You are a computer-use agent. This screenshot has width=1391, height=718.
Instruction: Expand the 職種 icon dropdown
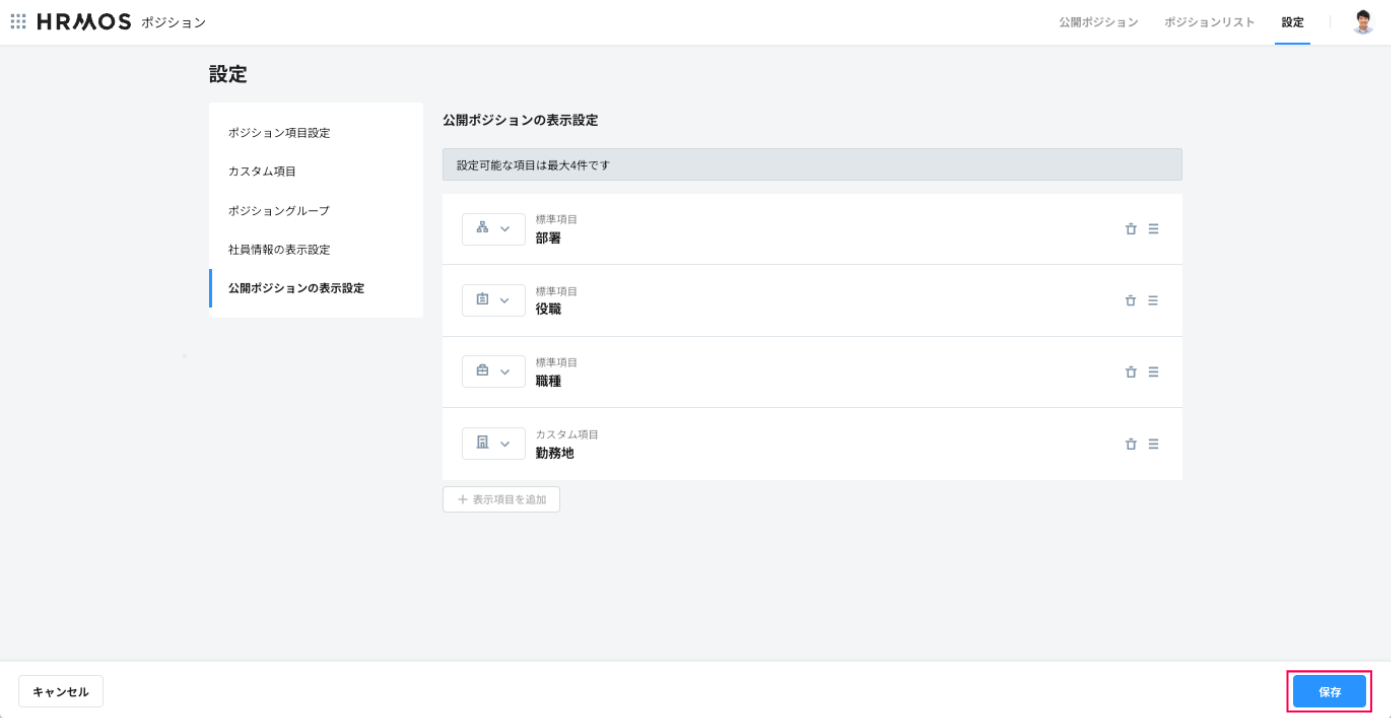pos(493,372)
